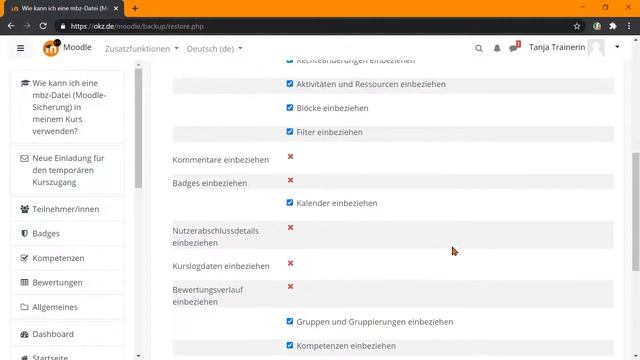The height and width of the screenshot is (360, 640).
Task: Bookmark this page with the star icon
Action: pos(577,26)
